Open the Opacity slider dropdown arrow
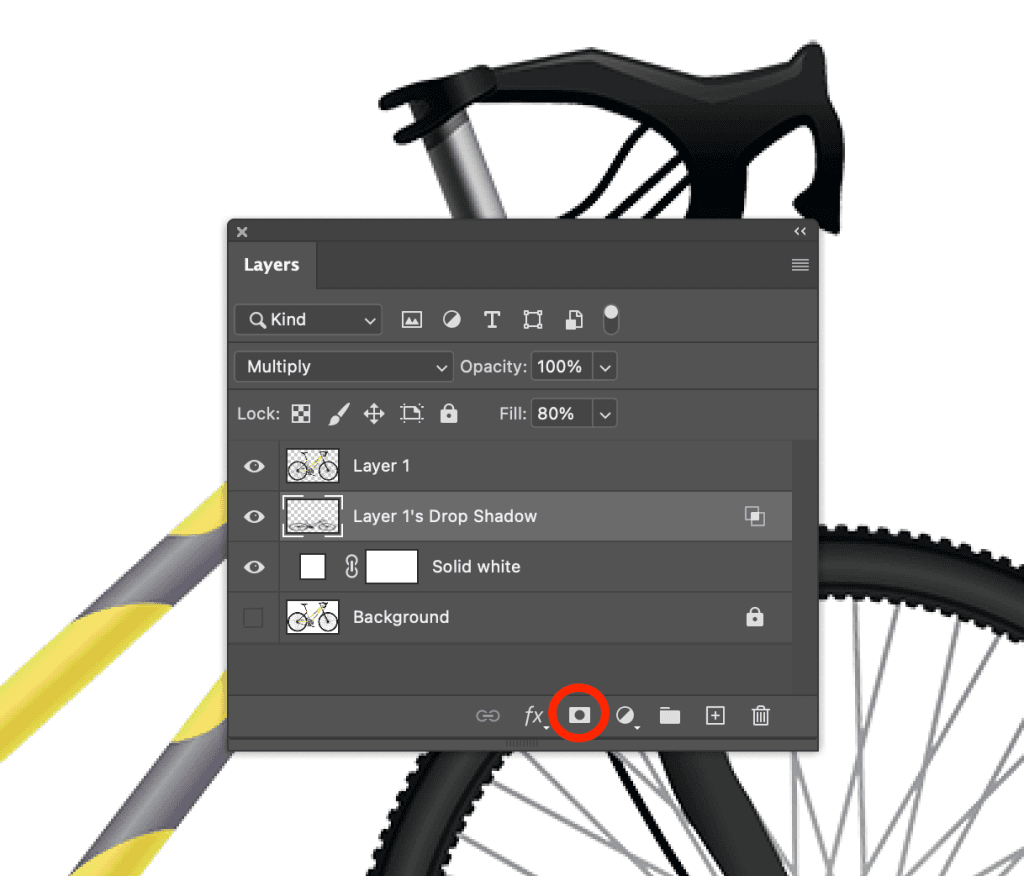 [605, 367]
